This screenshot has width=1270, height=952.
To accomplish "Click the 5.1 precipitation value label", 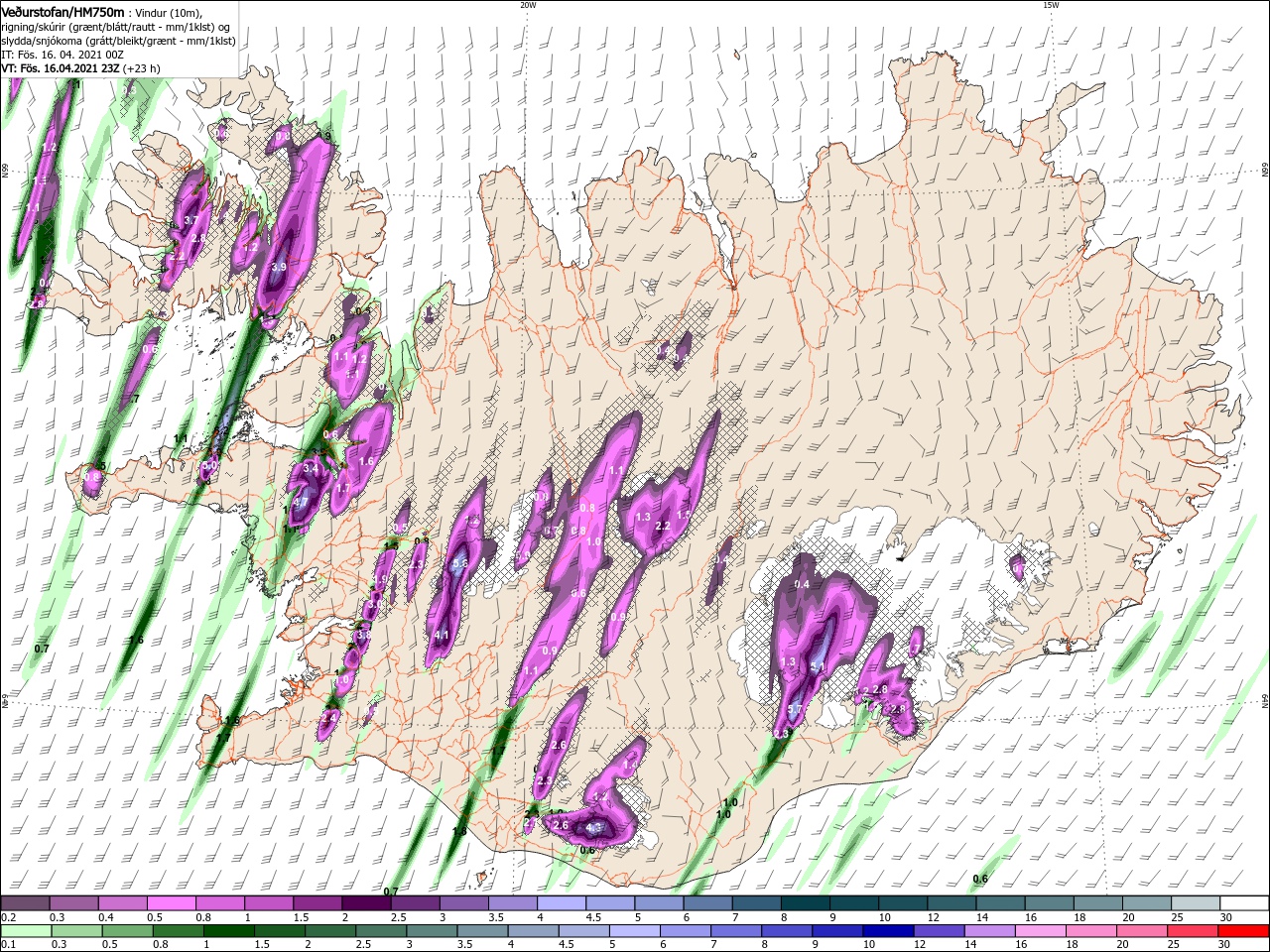I will 818,667.
